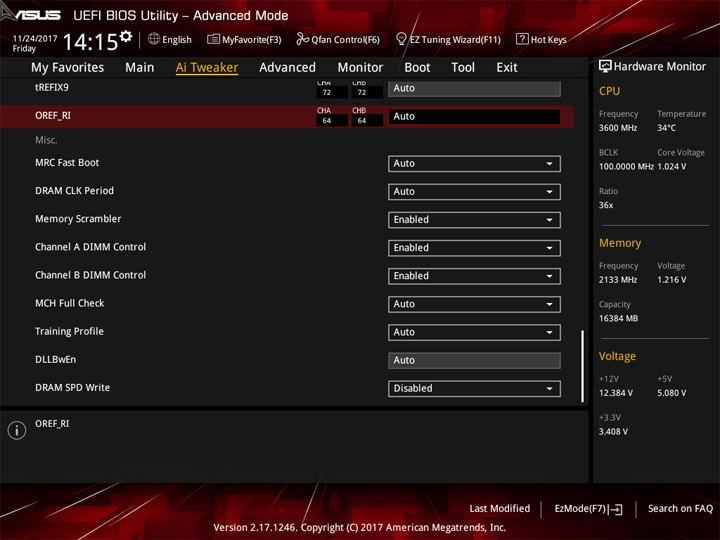Select the Ai Tweaker tab
Viewport: 720px width, 540px height.
coord(207,68)
